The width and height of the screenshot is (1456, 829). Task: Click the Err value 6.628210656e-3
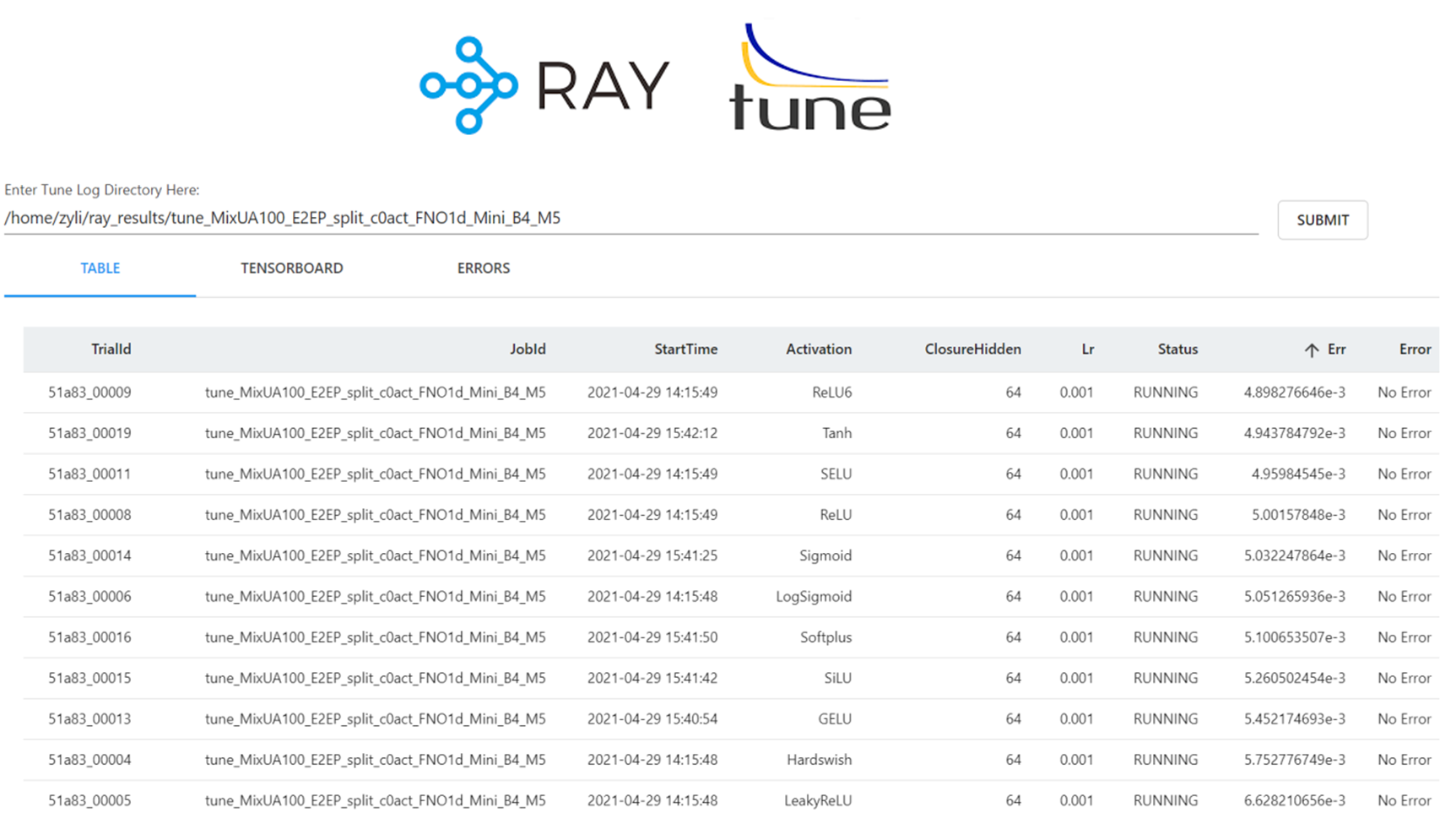click(1294, 800)
